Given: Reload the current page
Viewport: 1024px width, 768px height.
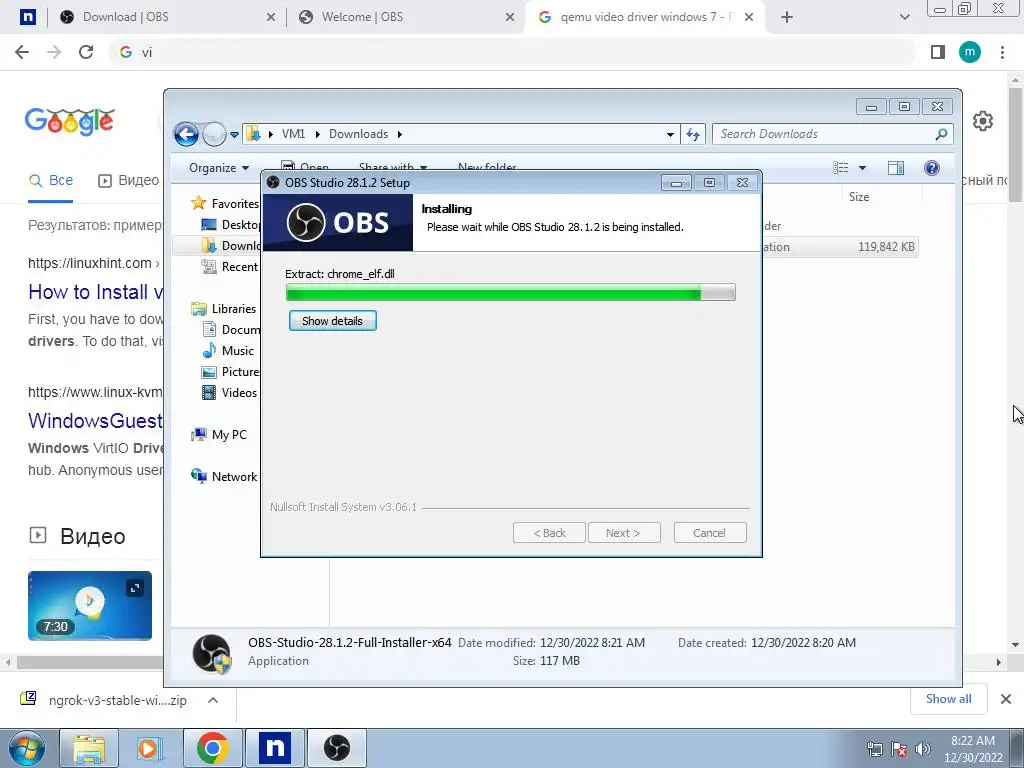Looking at the screenshot, I should [x=86, y=52].
